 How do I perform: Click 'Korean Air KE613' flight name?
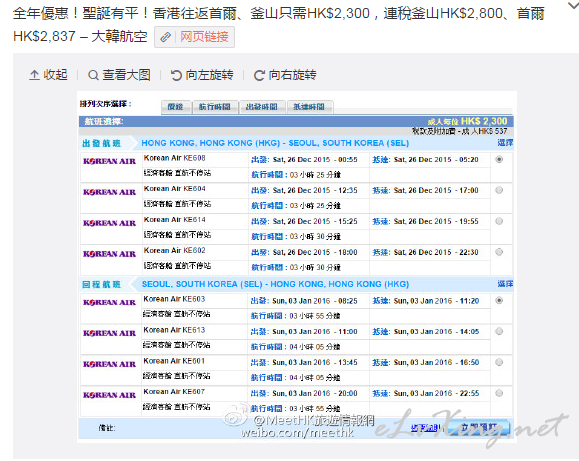tap(174, 330)
